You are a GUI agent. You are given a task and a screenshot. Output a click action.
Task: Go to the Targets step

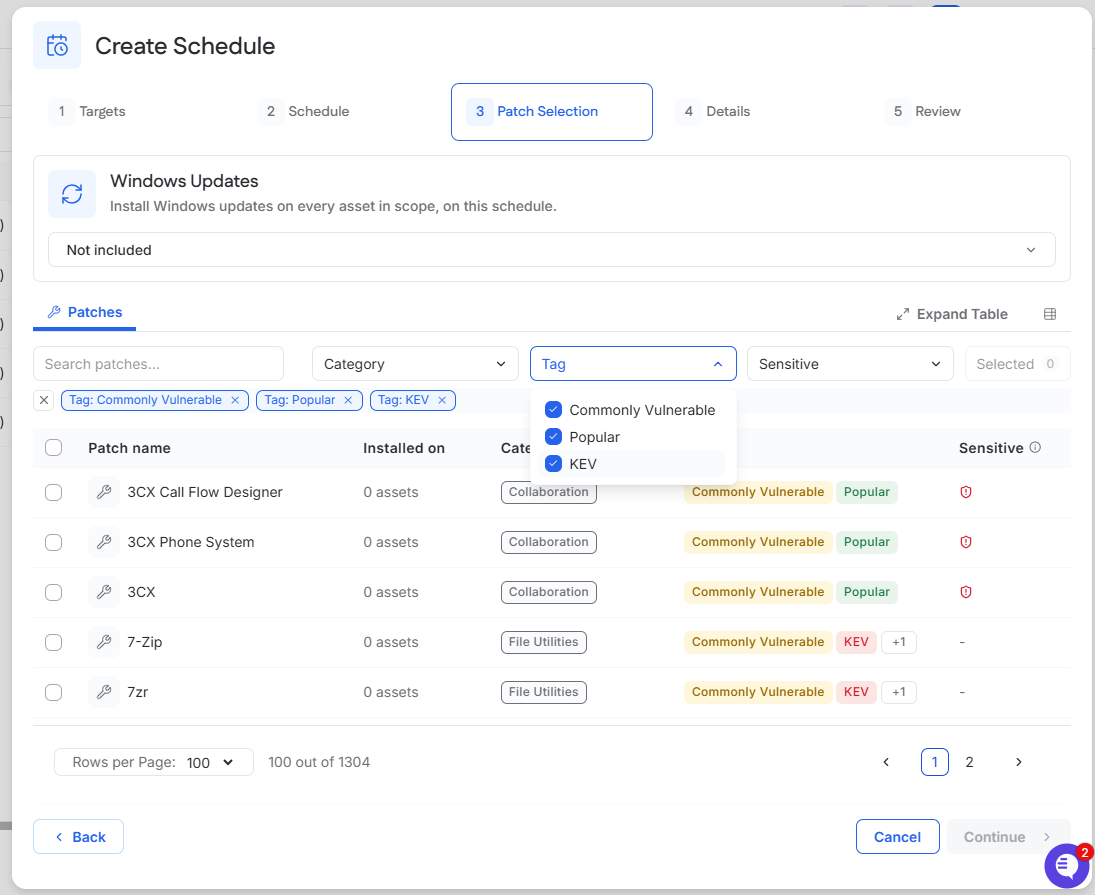(88, 112)
